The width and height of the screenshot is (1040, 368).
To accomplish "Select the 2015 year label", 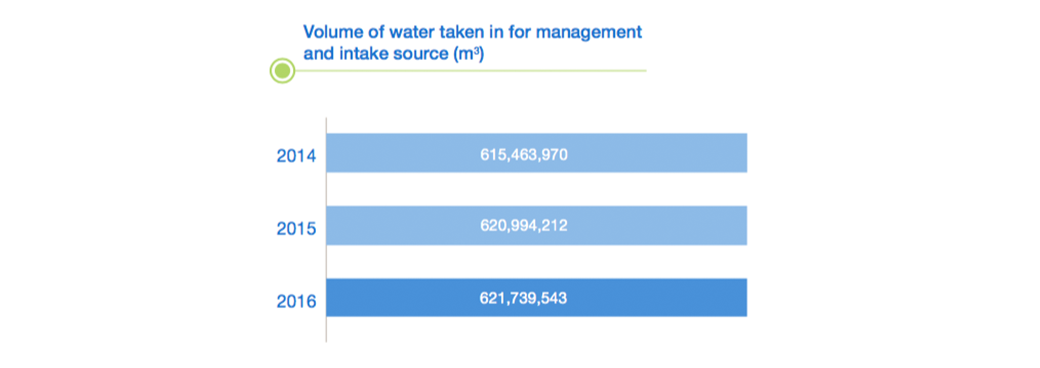I will point(296,229).
